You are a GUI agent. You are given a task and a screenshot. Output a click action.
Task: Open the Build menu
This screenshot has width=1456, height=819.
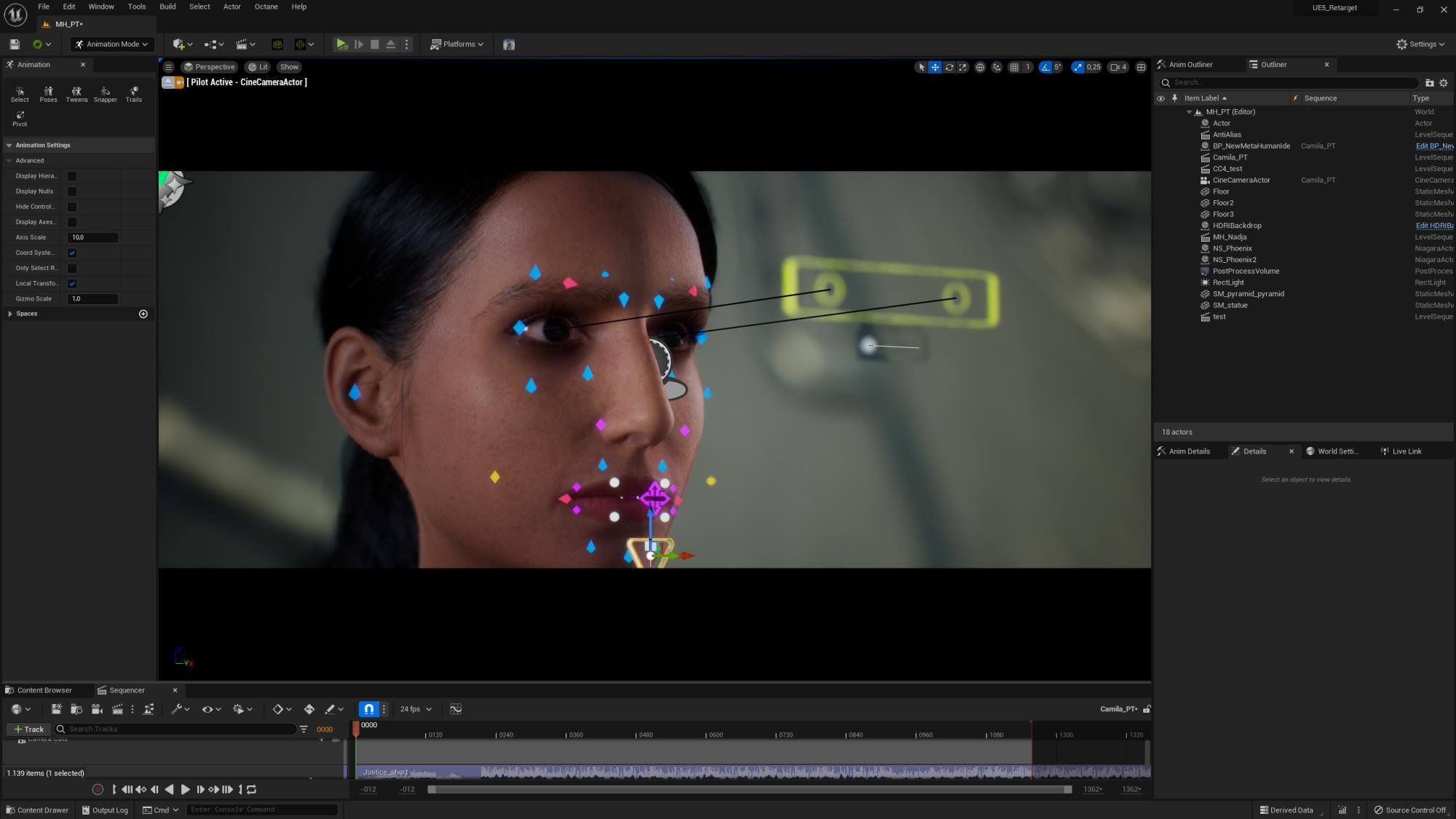coord(167,7)
